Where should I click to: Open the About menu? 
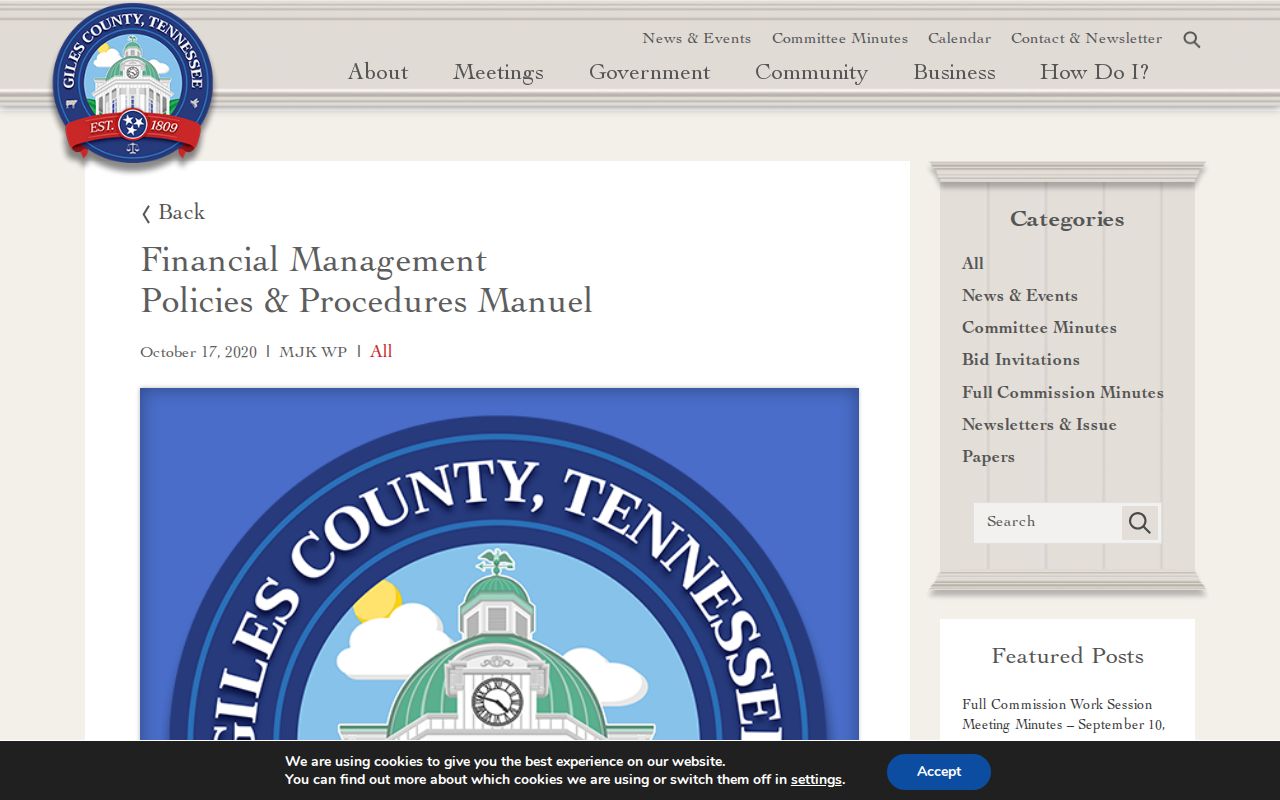378,72
